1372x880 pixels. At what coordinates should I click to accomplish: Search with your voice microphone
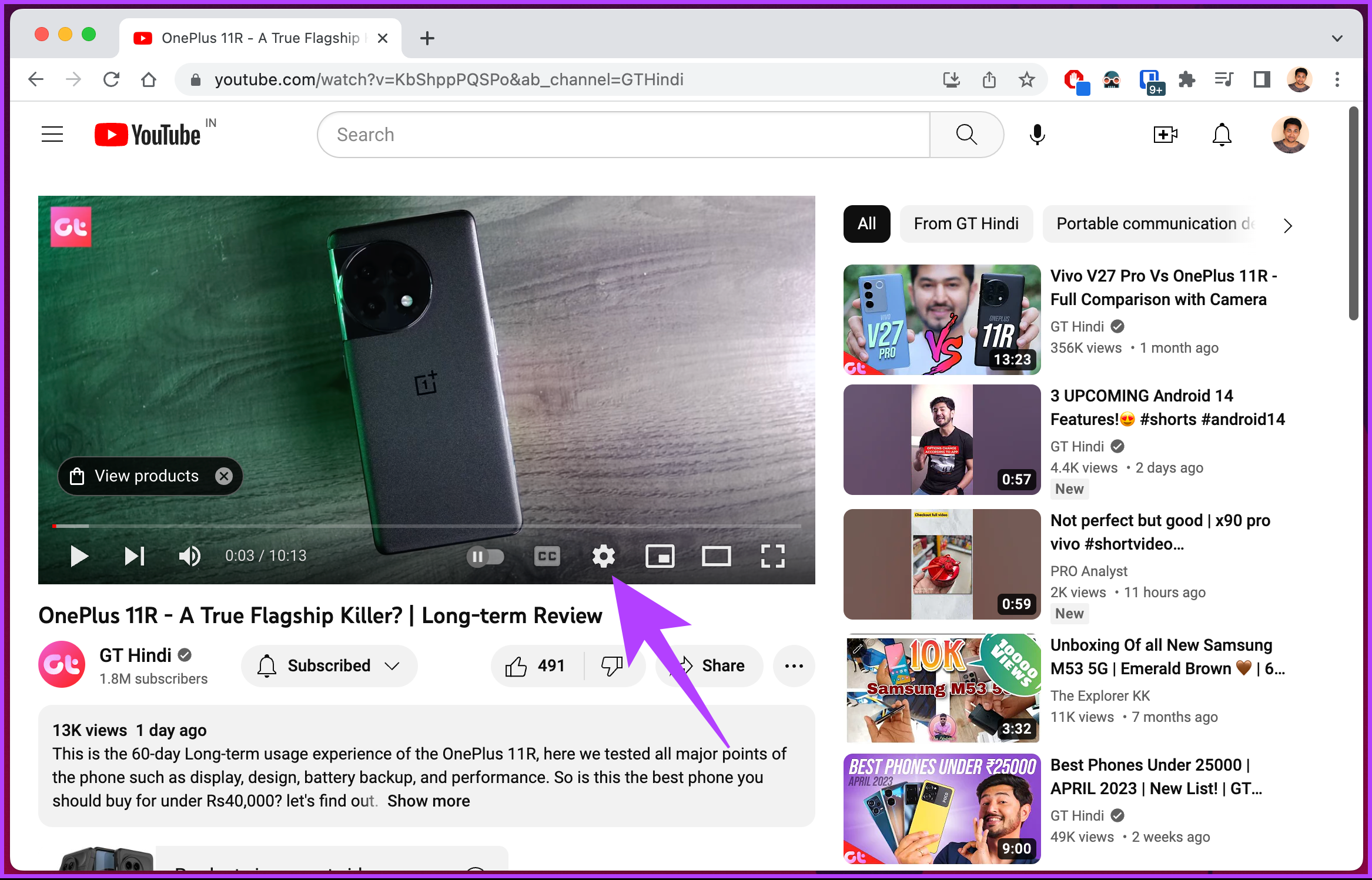[1038, 135]
